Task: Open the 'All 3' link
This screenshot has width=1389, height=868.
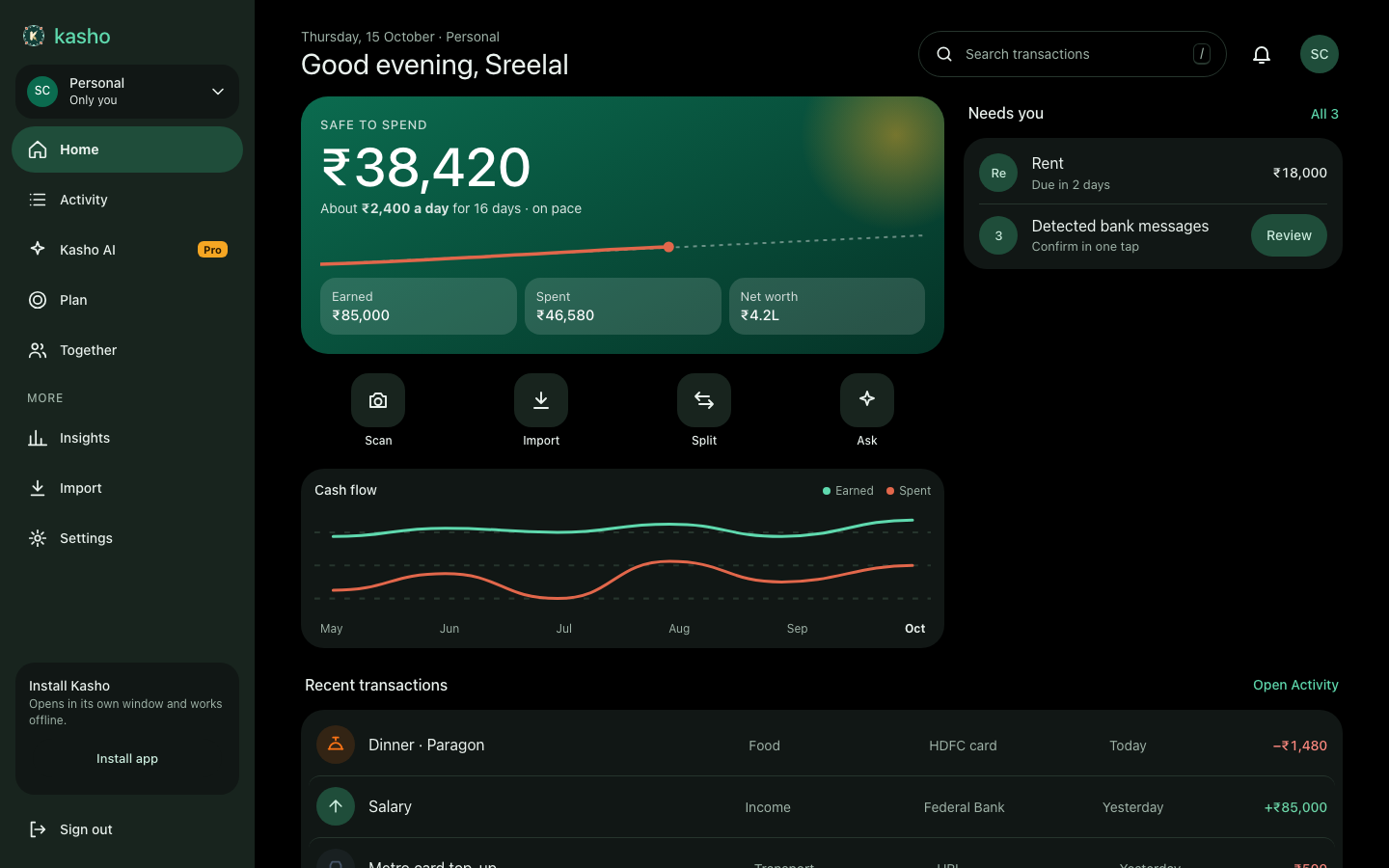Action: (x=1324, y=114)
